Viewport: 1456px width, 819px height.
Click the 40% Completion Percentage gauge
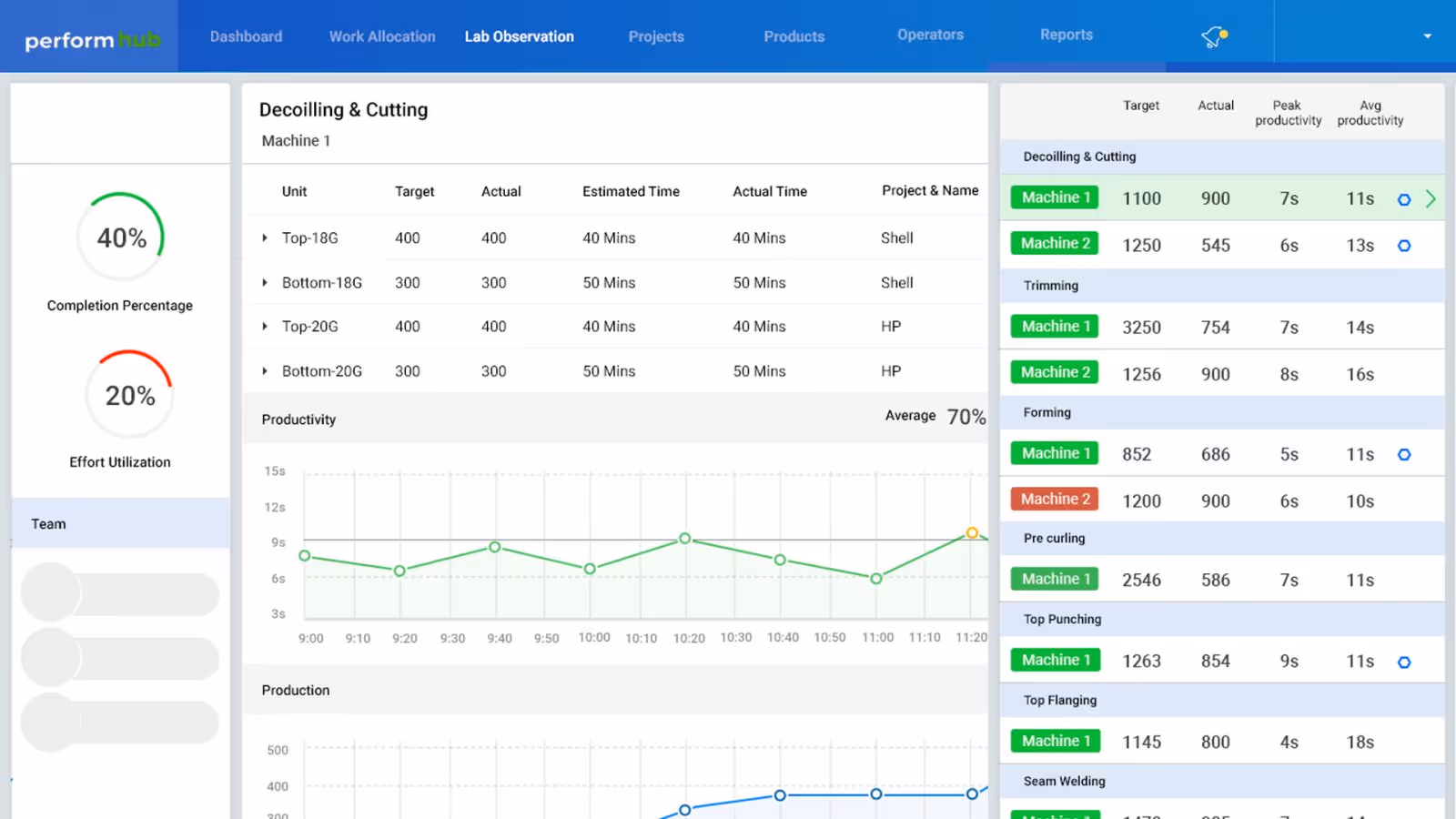click(x=121, y=238)
